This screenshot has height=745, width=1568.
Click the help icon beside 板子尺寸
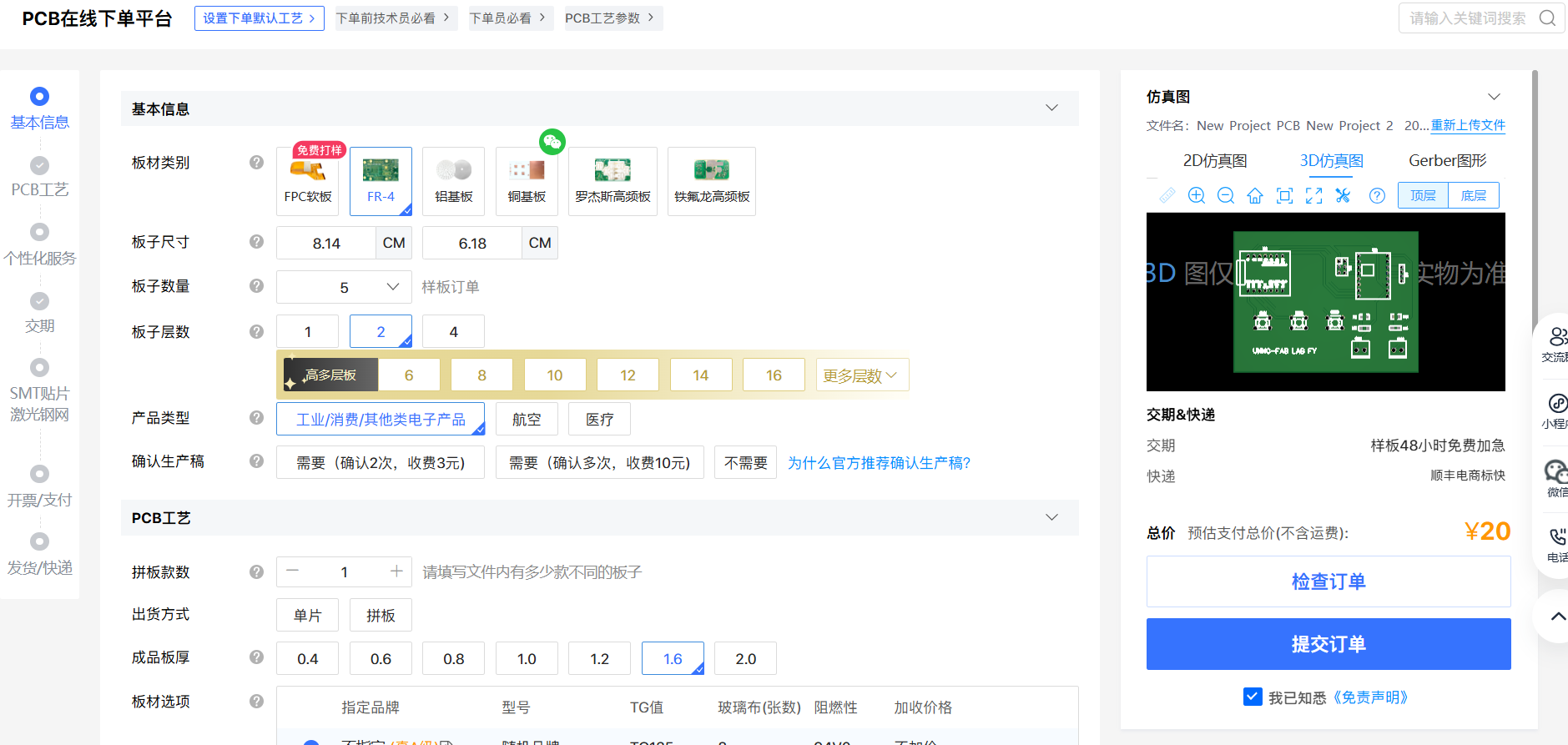(x=256, y=241)
